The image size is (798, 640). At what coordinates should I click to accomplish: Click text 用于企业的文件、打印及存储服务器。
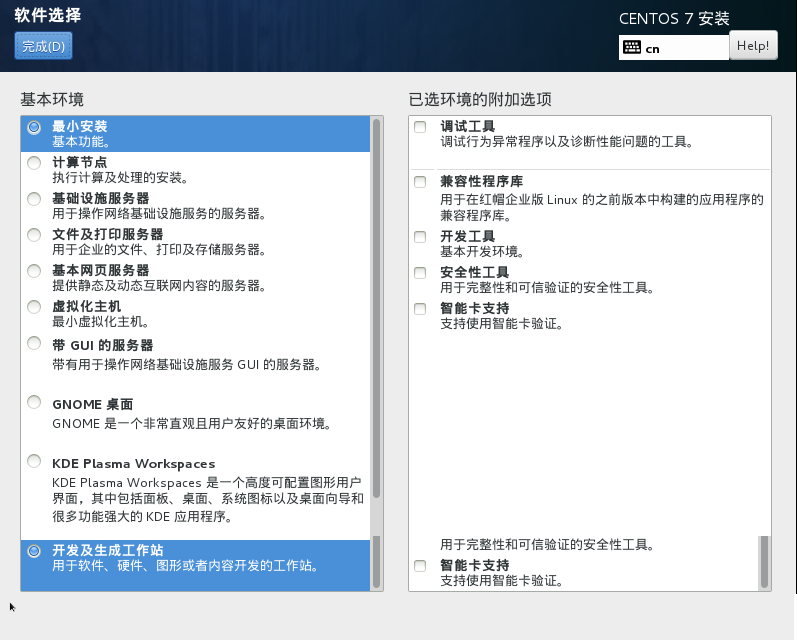pos(160,250)
